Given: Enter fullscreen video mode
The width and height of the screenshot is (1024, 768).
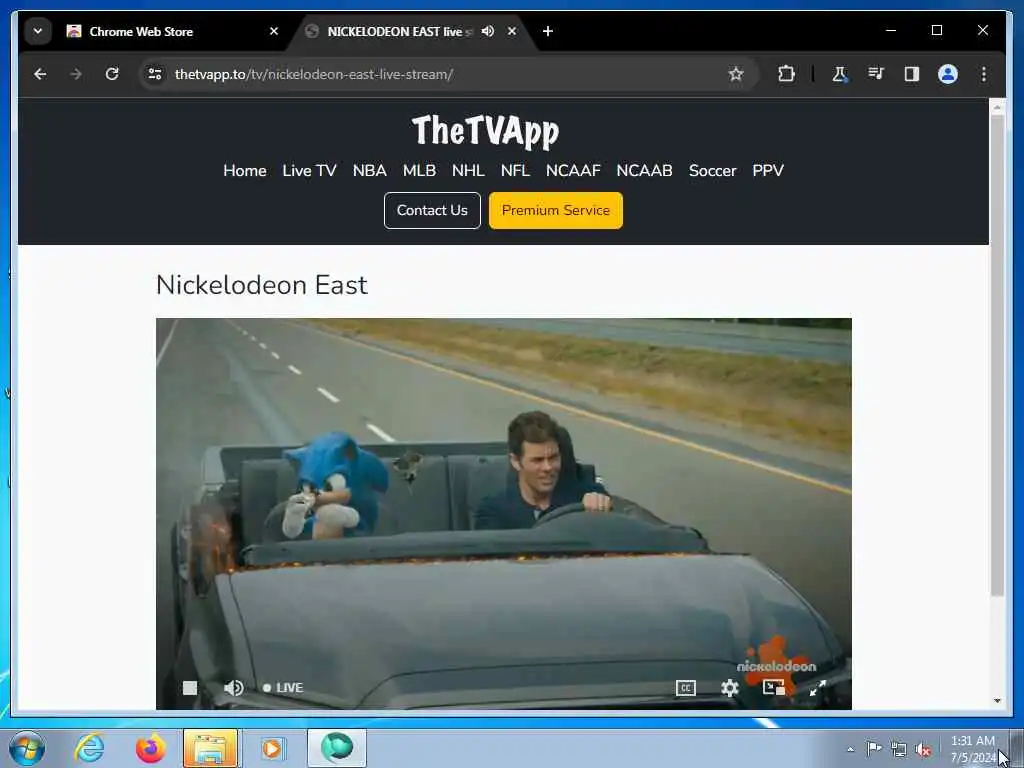Looking at the screenshot, I should (x=818, y=688).
